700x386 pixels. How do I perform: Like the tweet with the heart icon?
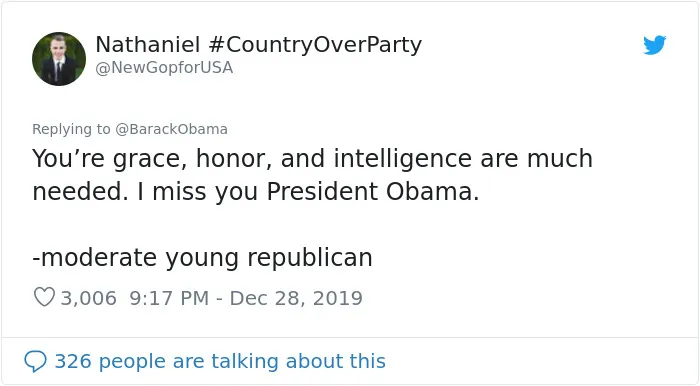[x=44, y=297]
